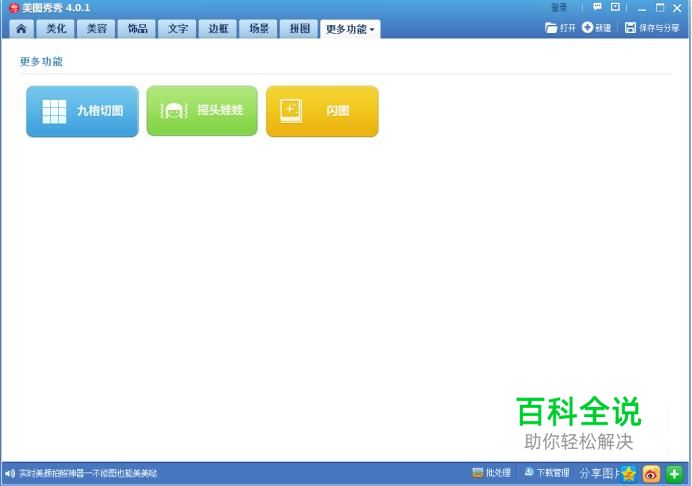The width and height of the screenshot is (692, 486).
Task: Click the 保存与分享 disk icon
Action: point(630,28)
